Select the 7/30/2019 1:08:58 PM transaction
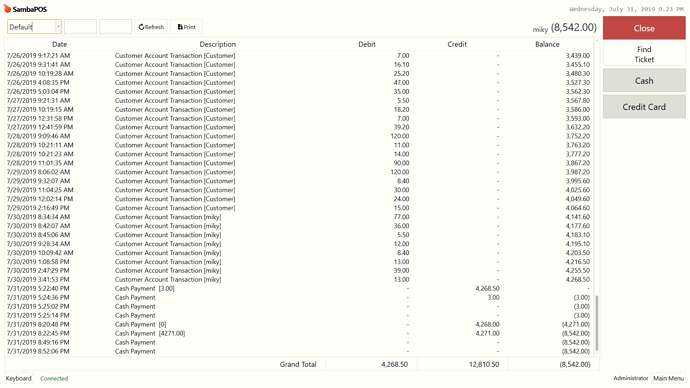Screen dimensions: 690x388 pos(299,261)
